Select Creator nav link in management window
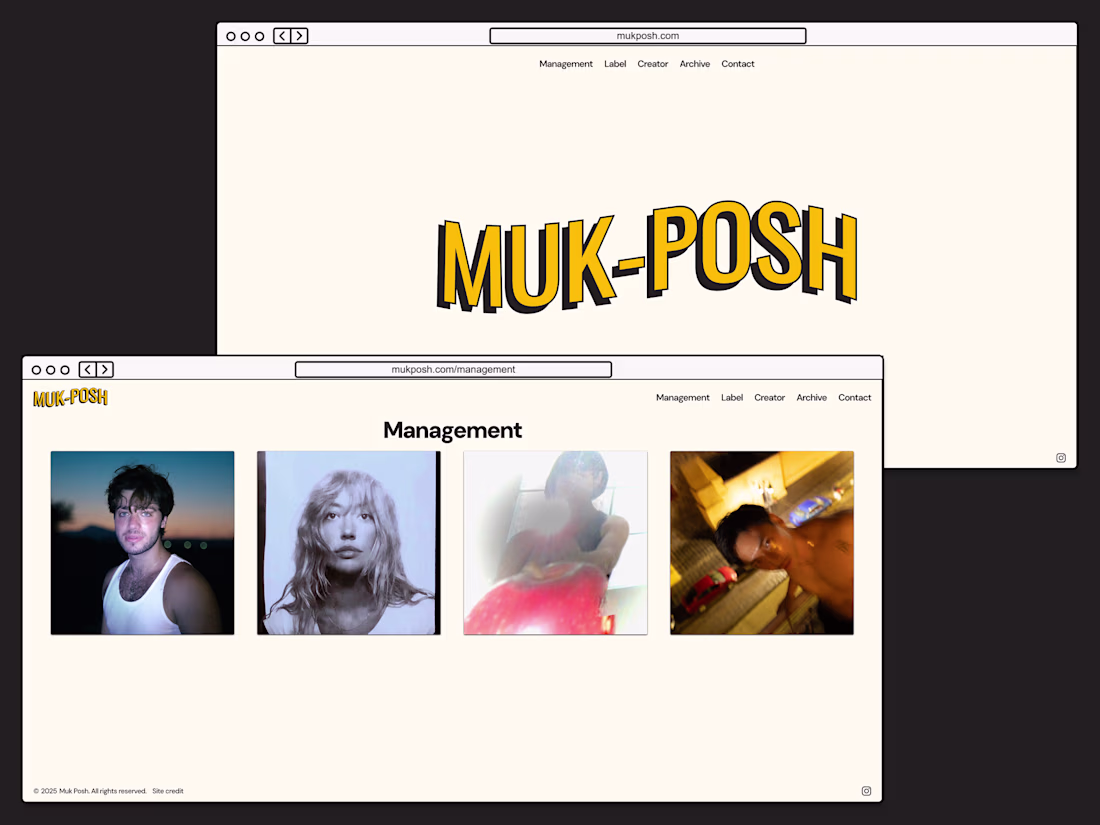This screenshot has width=1100, height=825. click(x=770, y=398)
